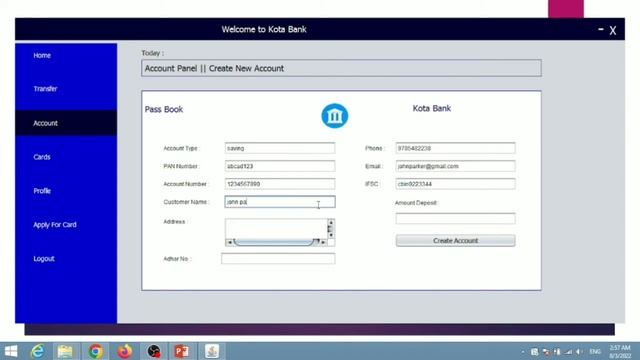
Task: Click the Amount Deposit field
Action: [x=456, y=219]
